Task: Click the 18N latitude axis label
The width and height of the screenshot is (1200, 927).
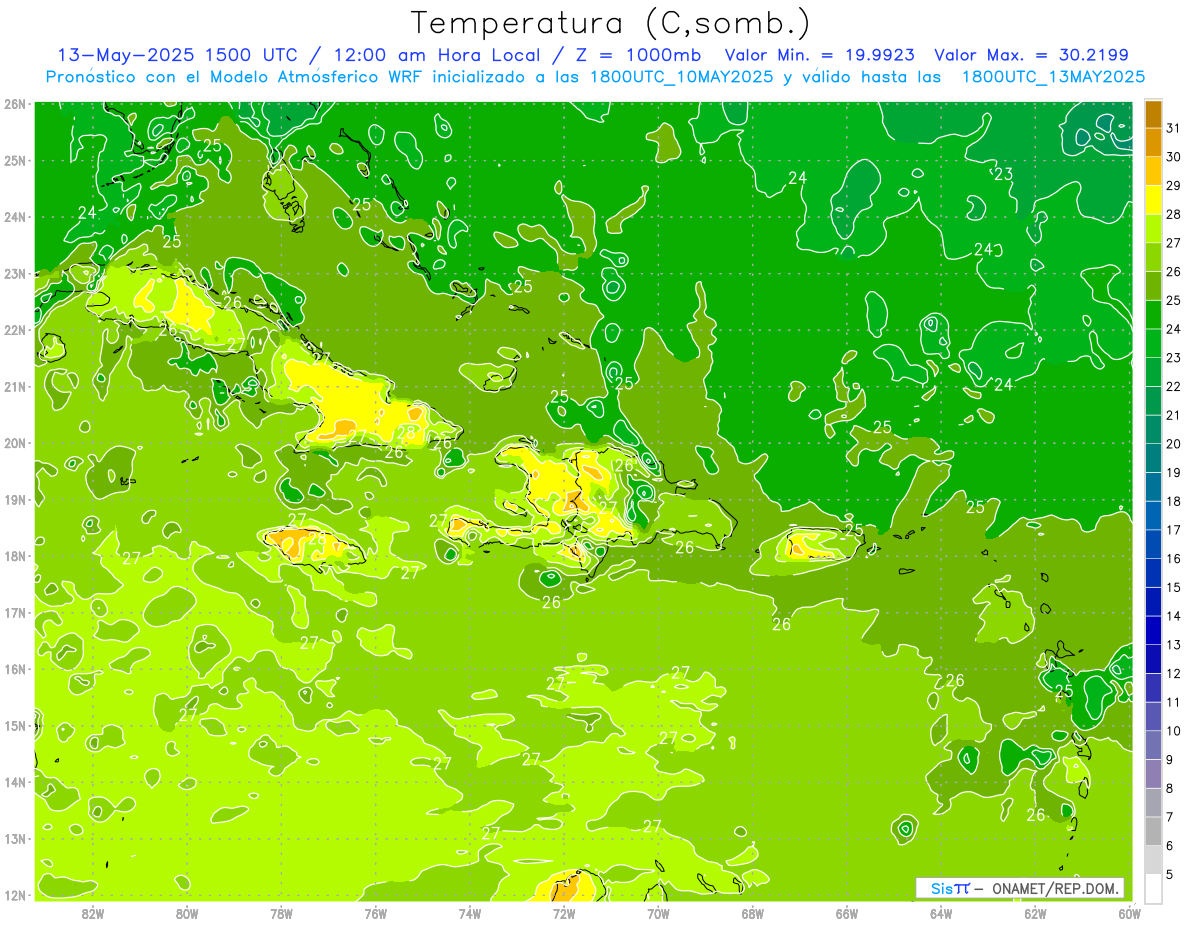Action: (x=15, y=556)
